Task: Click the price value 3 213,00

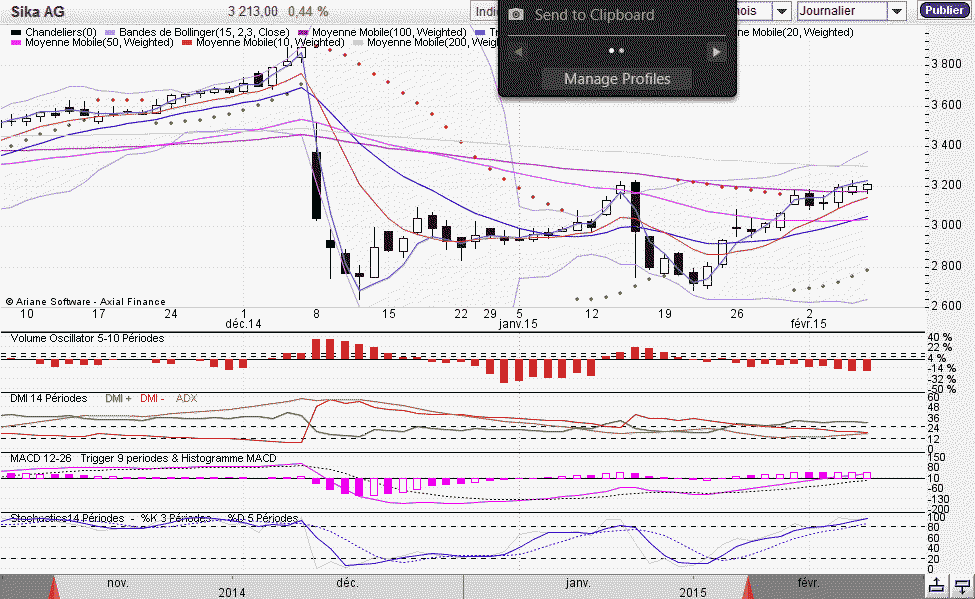Action: pyautogui.click(x=252, y=11)
